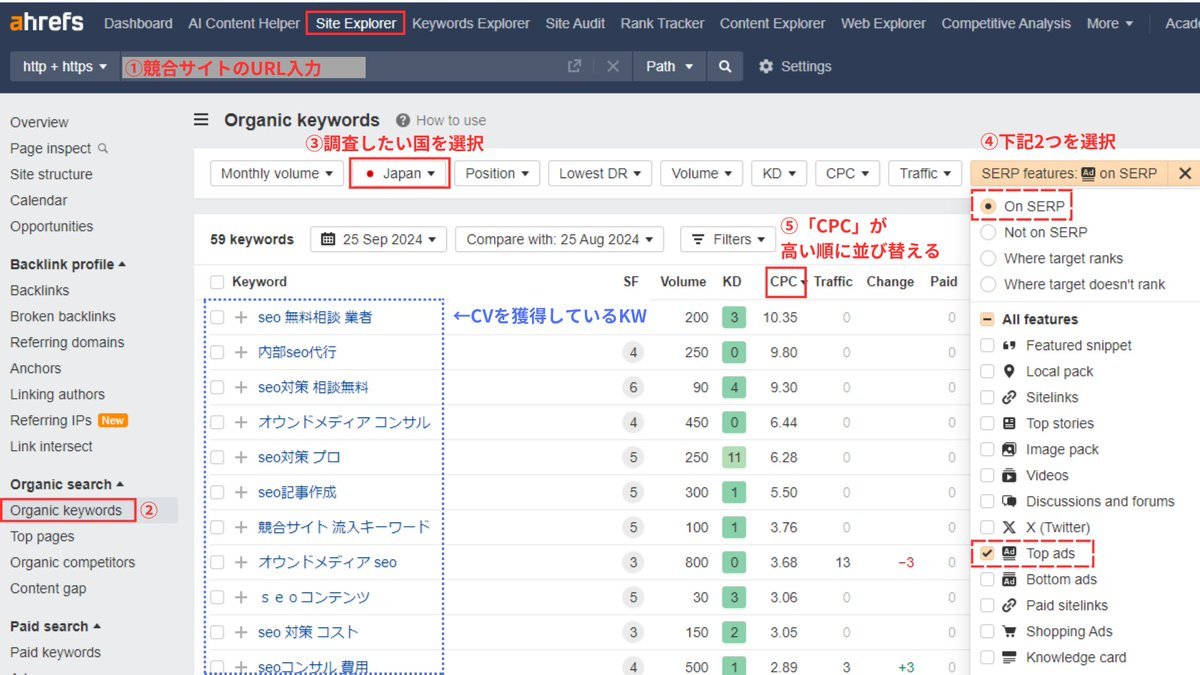This screenshot has height=675, width=1200.
Task: Click the plus icon for seo 対策 コスト
Action: point(240,632)
